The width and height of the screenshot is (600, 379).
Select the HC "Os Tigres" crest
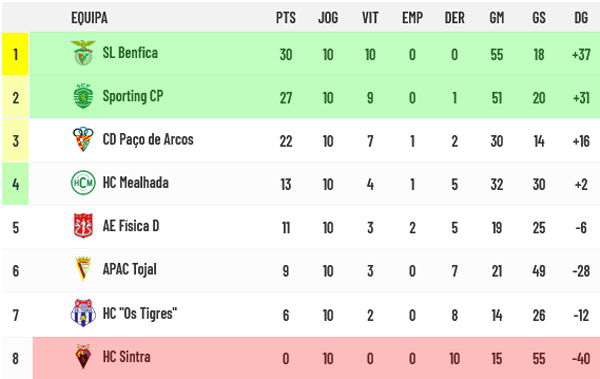83,313
